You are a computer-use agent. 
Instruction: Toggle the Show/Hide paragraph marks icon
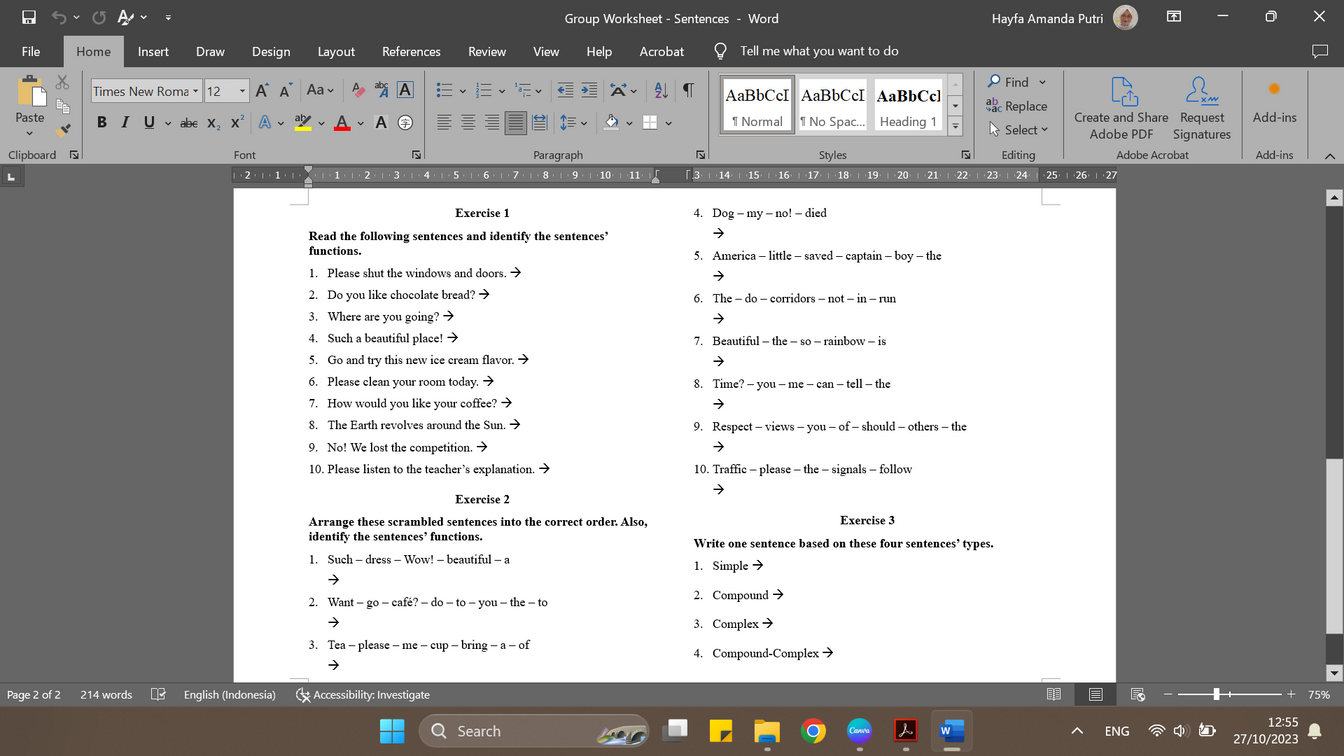point(688,91)
